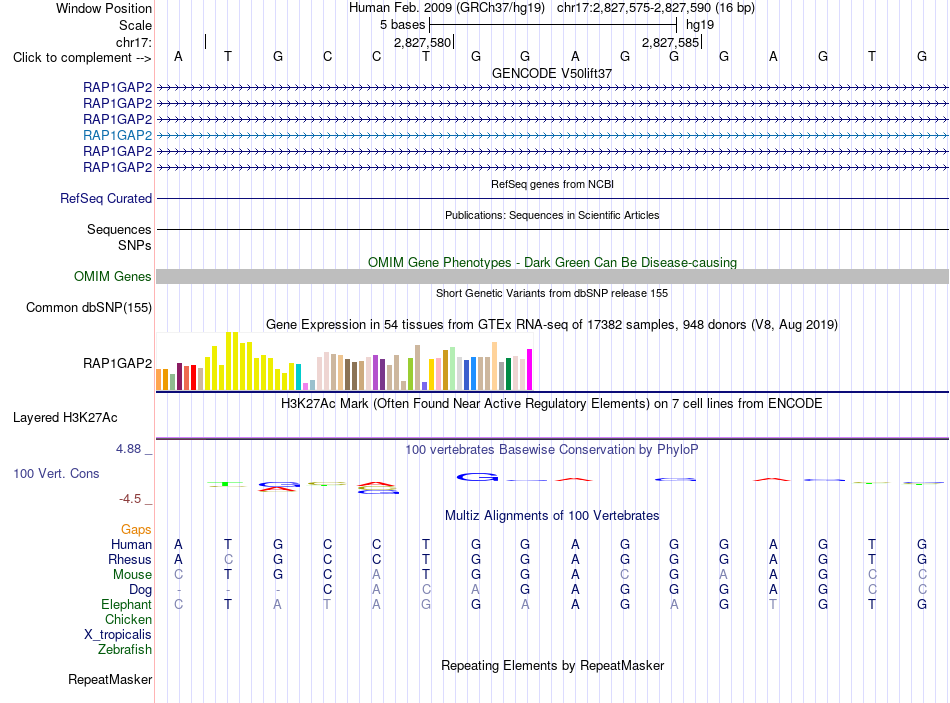Screen dimensions: 950x703
Task: Open the RefSeq Curated track label
Action: (x=106, y=198)
